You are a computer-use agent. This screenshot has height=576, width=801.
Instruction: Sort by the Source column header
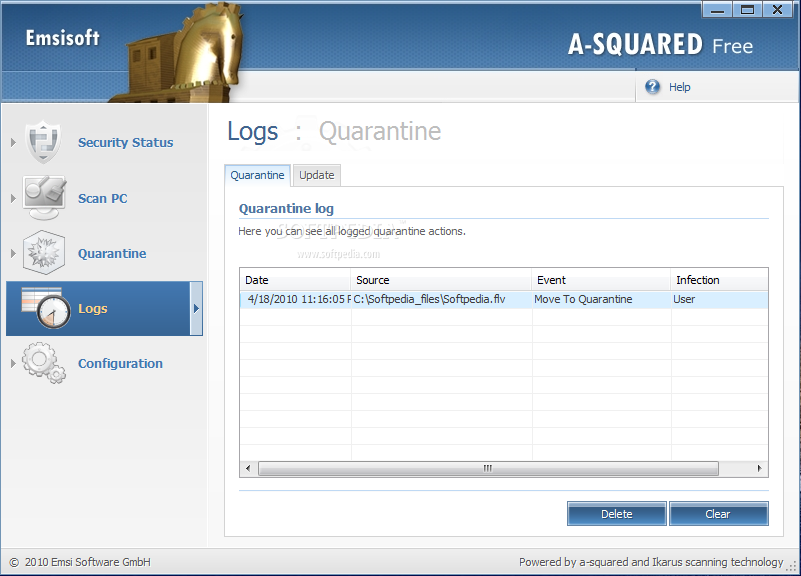pos(441,280)
